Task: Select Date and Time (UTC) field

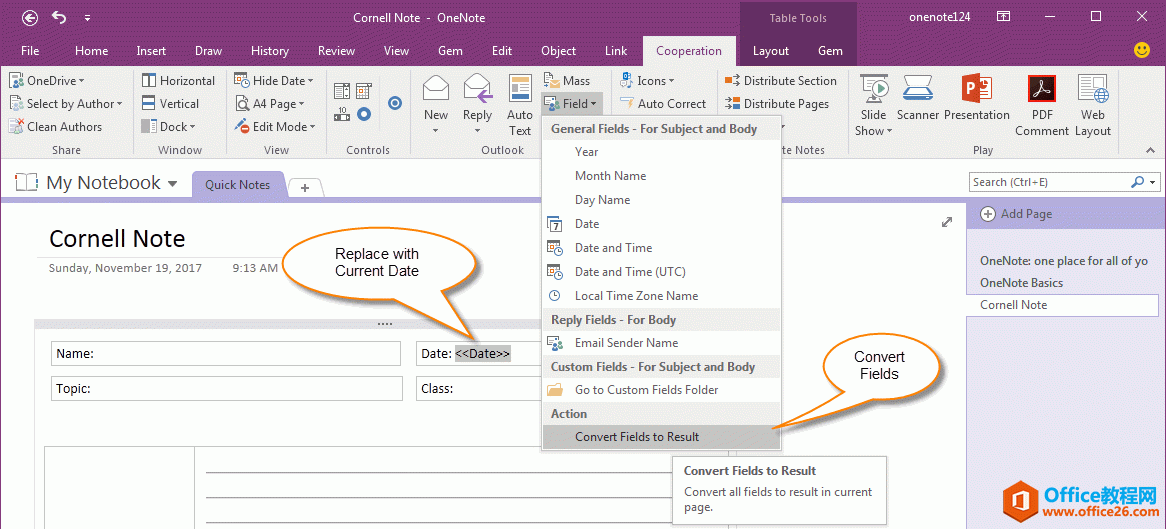Action: tap(630, 272)
